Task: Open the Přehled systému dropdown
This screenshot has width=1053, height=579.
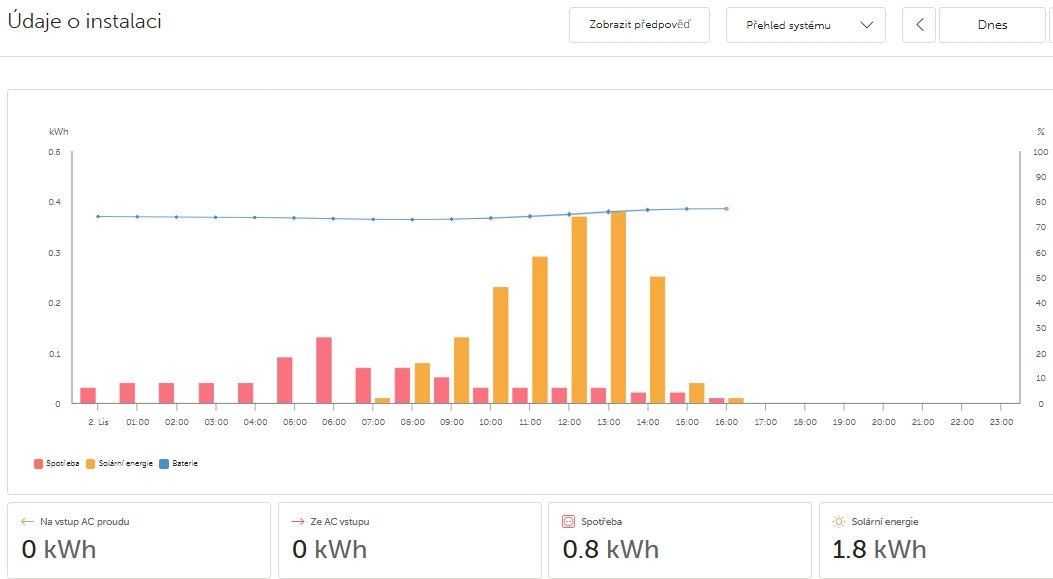Action: coord(806,25)
